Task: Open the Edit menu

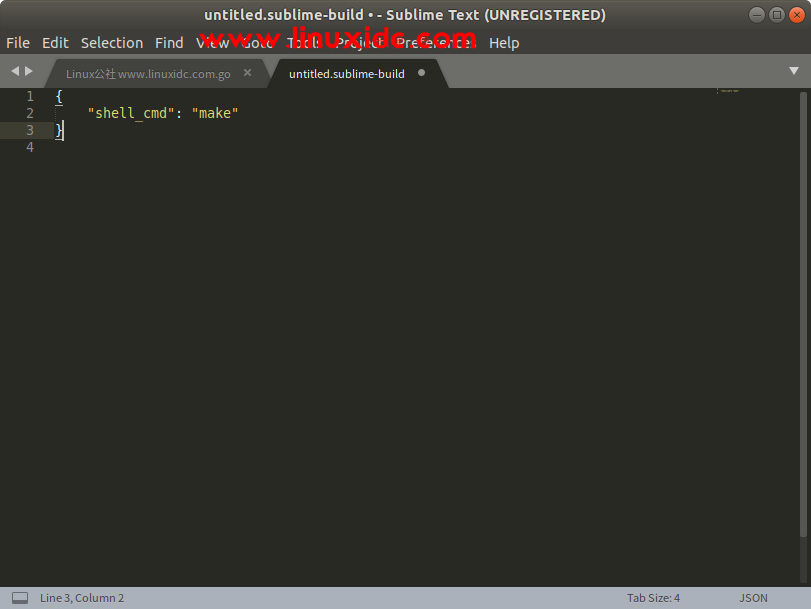Action: [x=55, y=43]
